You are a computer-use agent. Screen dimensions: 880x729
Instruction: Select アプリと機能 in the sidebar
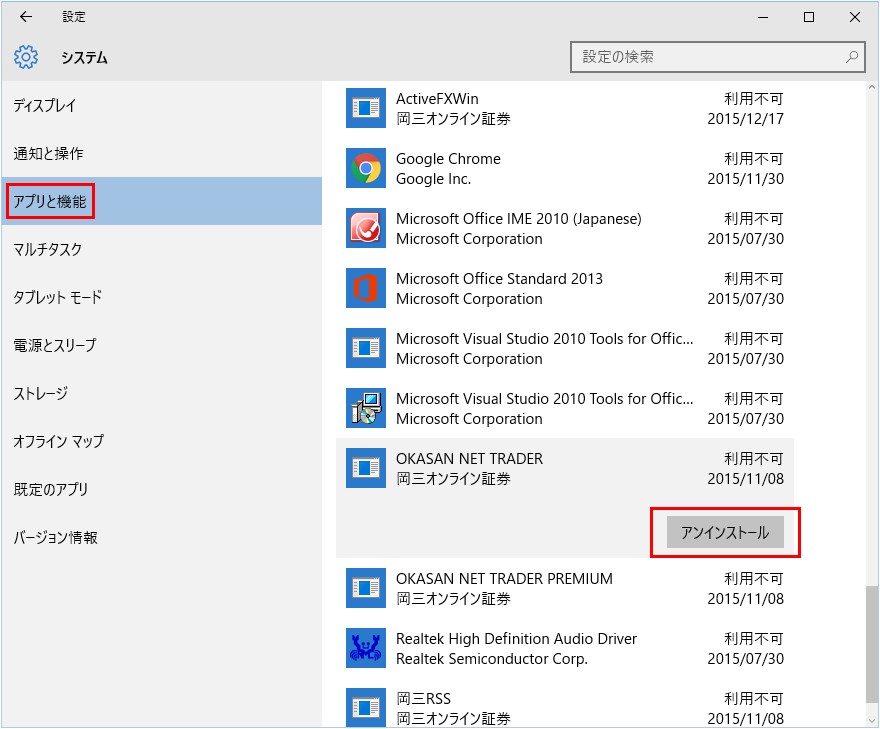pos(162,201)
